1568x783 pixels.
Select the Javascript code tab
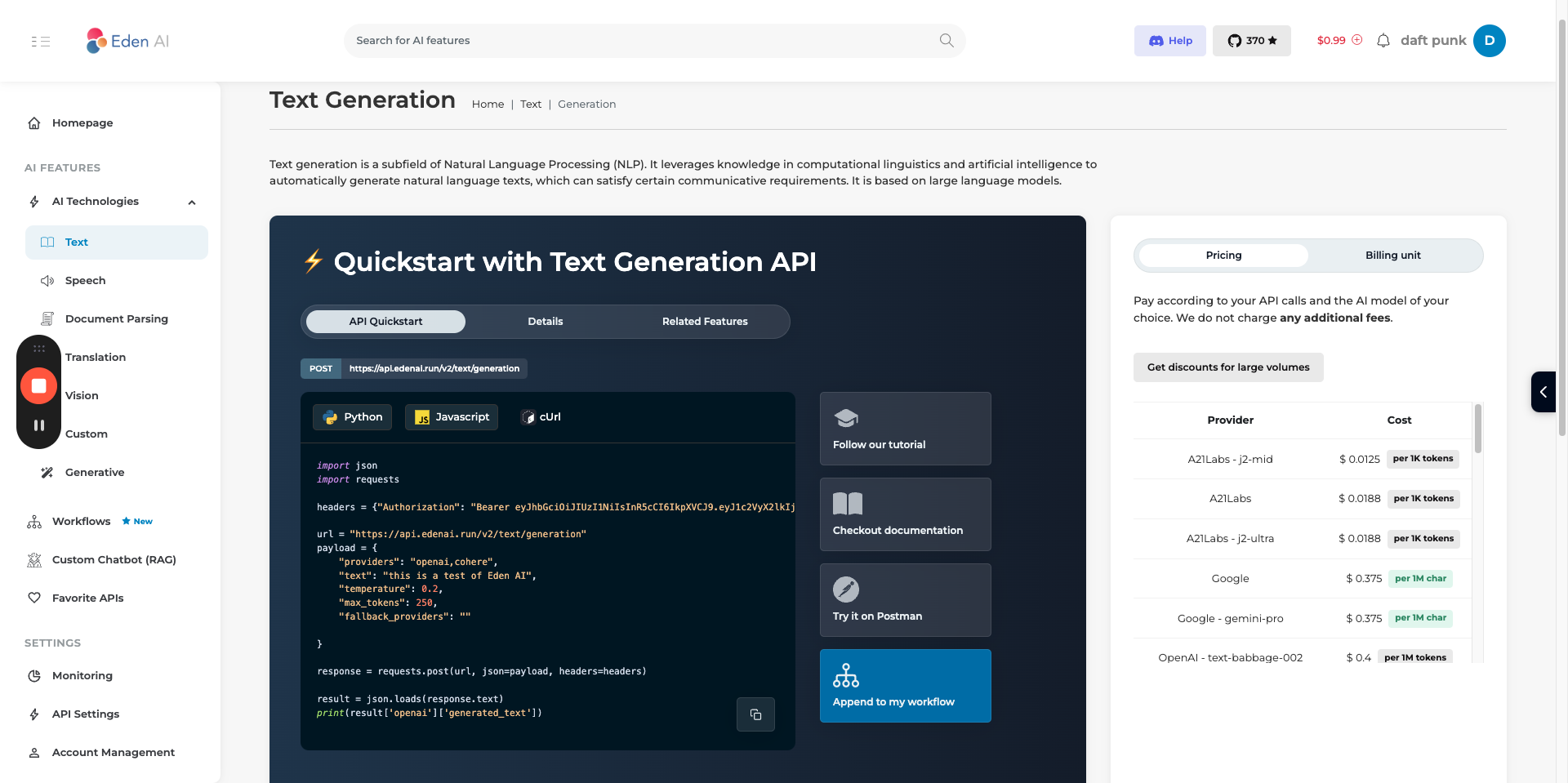[452, 417]
